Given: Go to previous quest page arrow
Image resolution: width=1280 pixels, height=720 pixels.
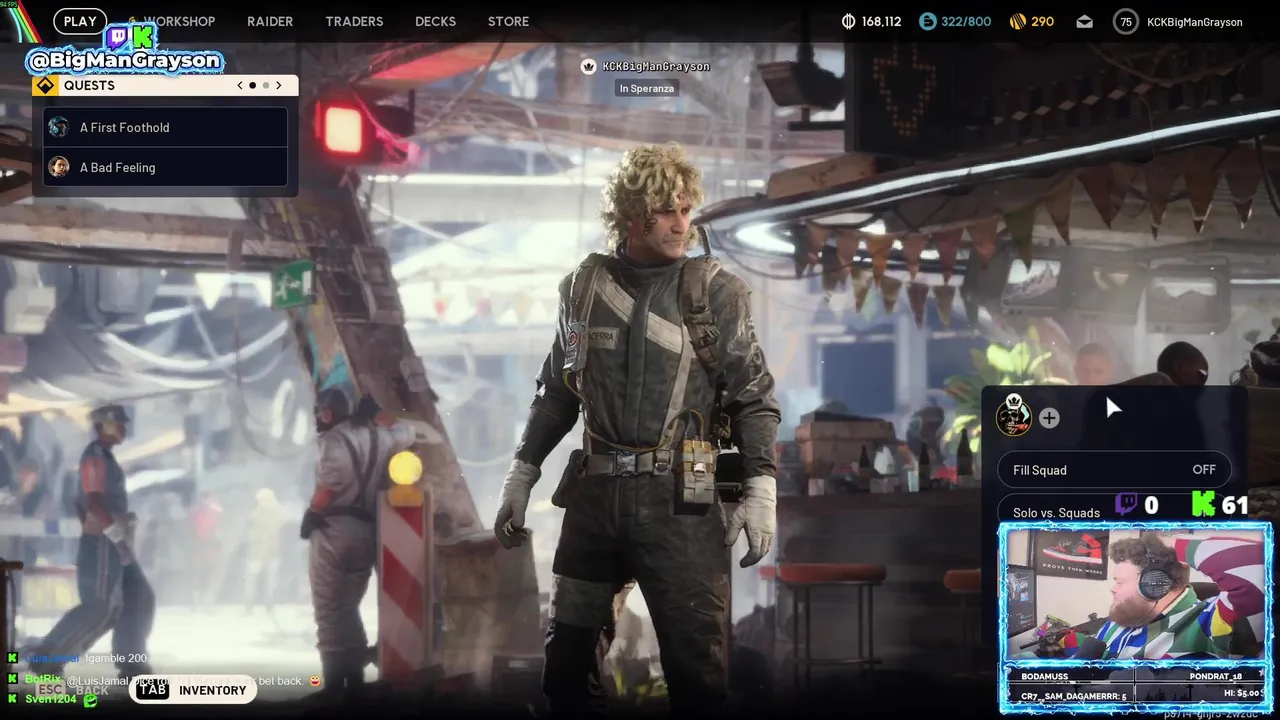Looking at the screenshot, I should click(x=240, y=85).
